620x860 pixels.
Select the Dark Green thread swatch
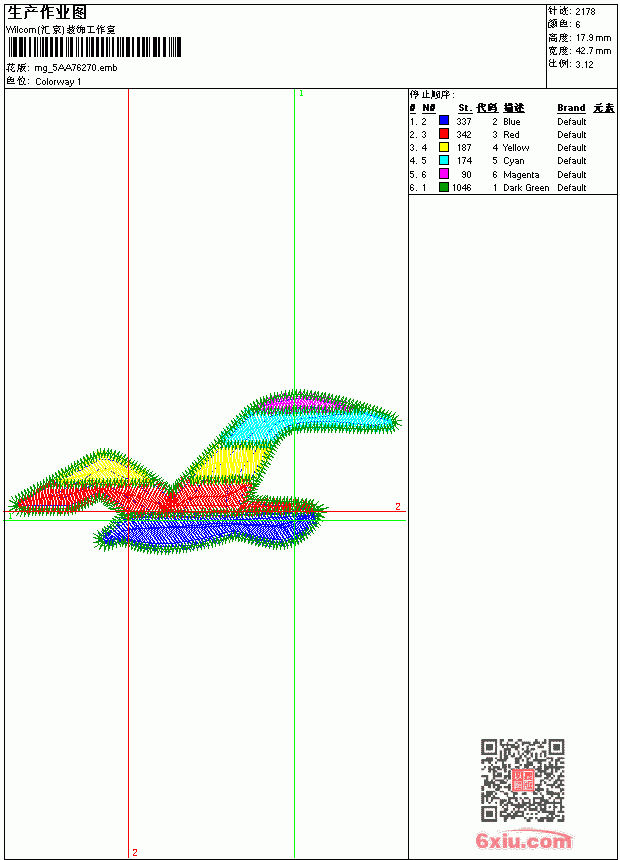pyautogui.click(x=444, y=187)
